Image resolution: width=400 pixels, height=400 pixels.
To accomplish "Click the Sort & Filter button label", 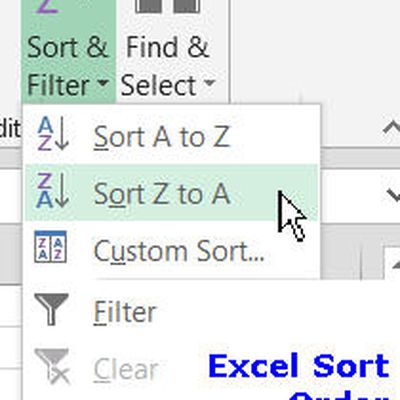I will point(68,66).
